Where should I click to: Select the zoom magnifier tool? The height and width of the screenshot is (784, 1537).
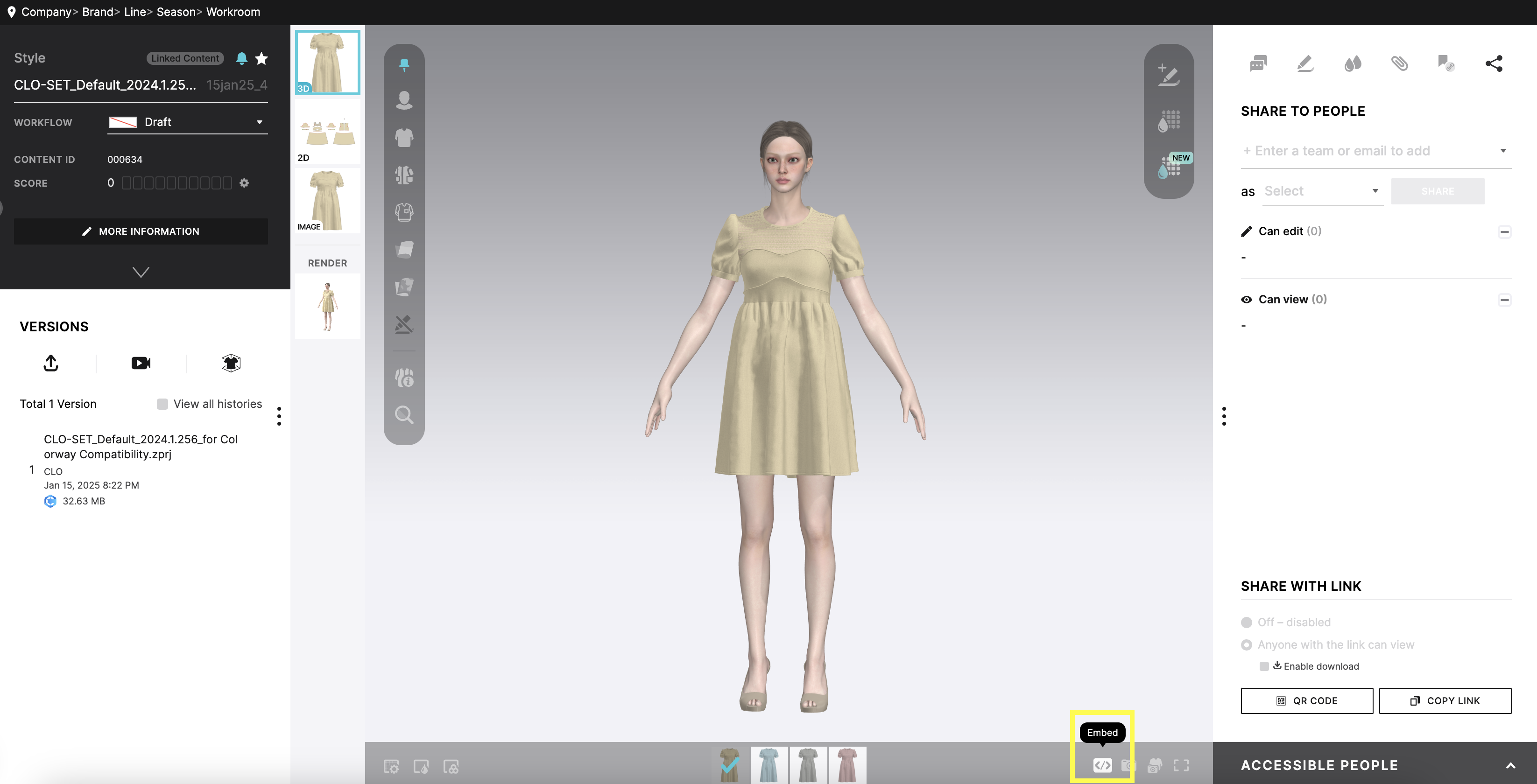[x=404, y=415]
